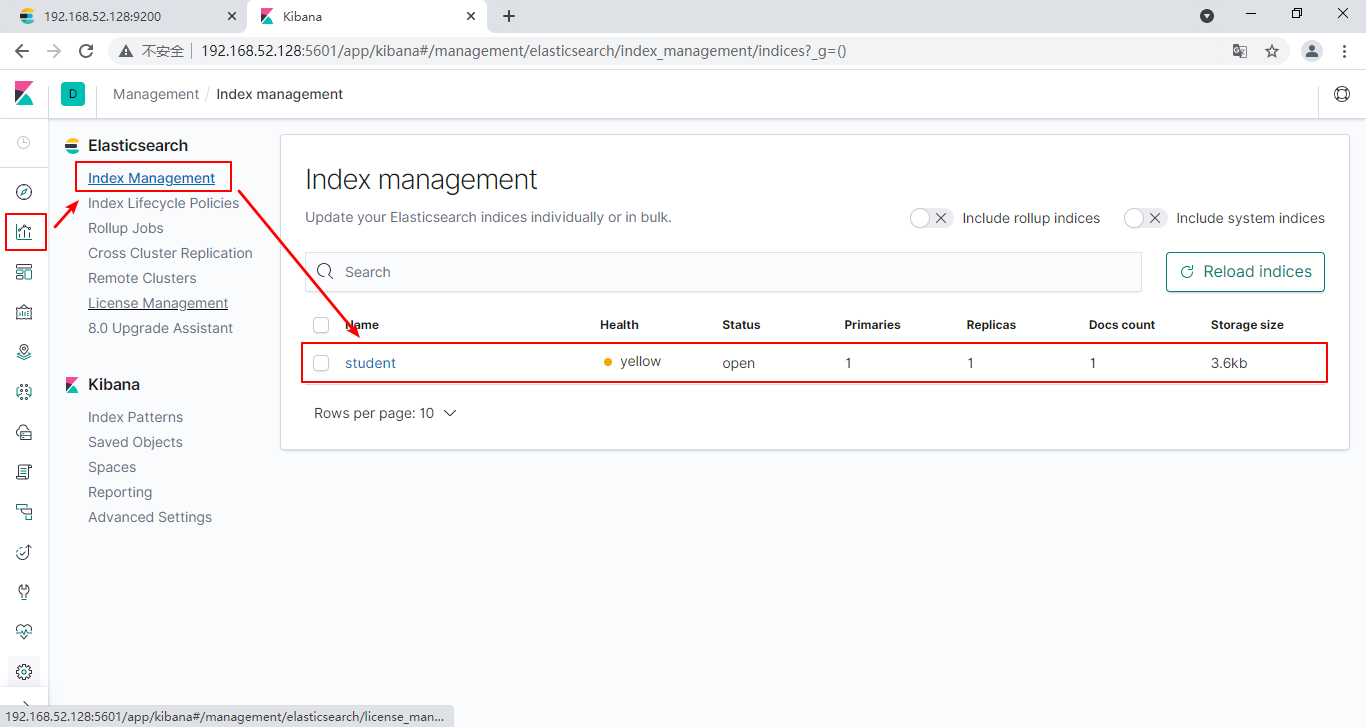The image size is (1366, 727).
Task: Check the student index row checkbox
Action: point(321,363)
